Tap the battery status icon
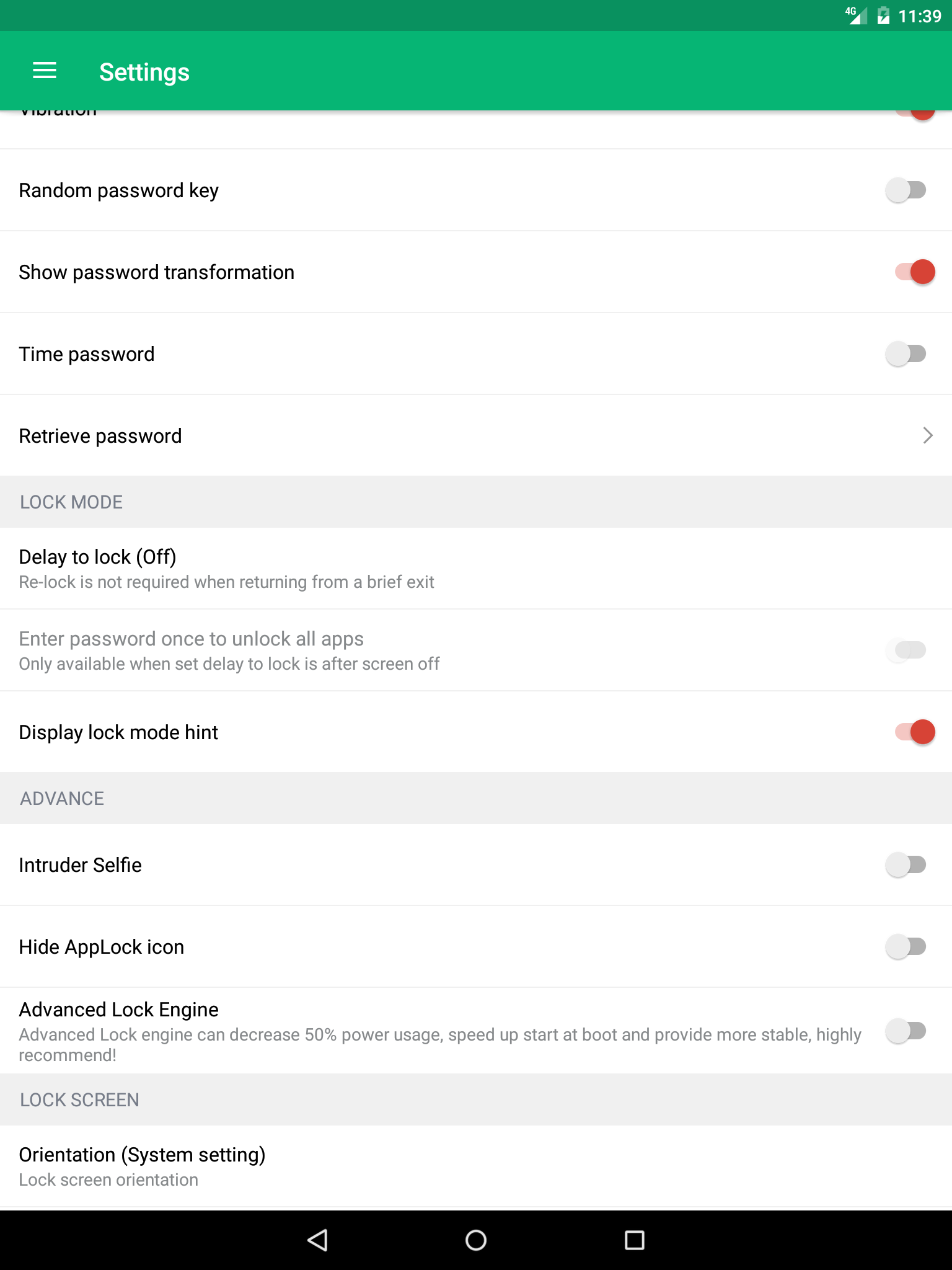The width and height of the screenshot is (952, 1270). pos(883,16)
